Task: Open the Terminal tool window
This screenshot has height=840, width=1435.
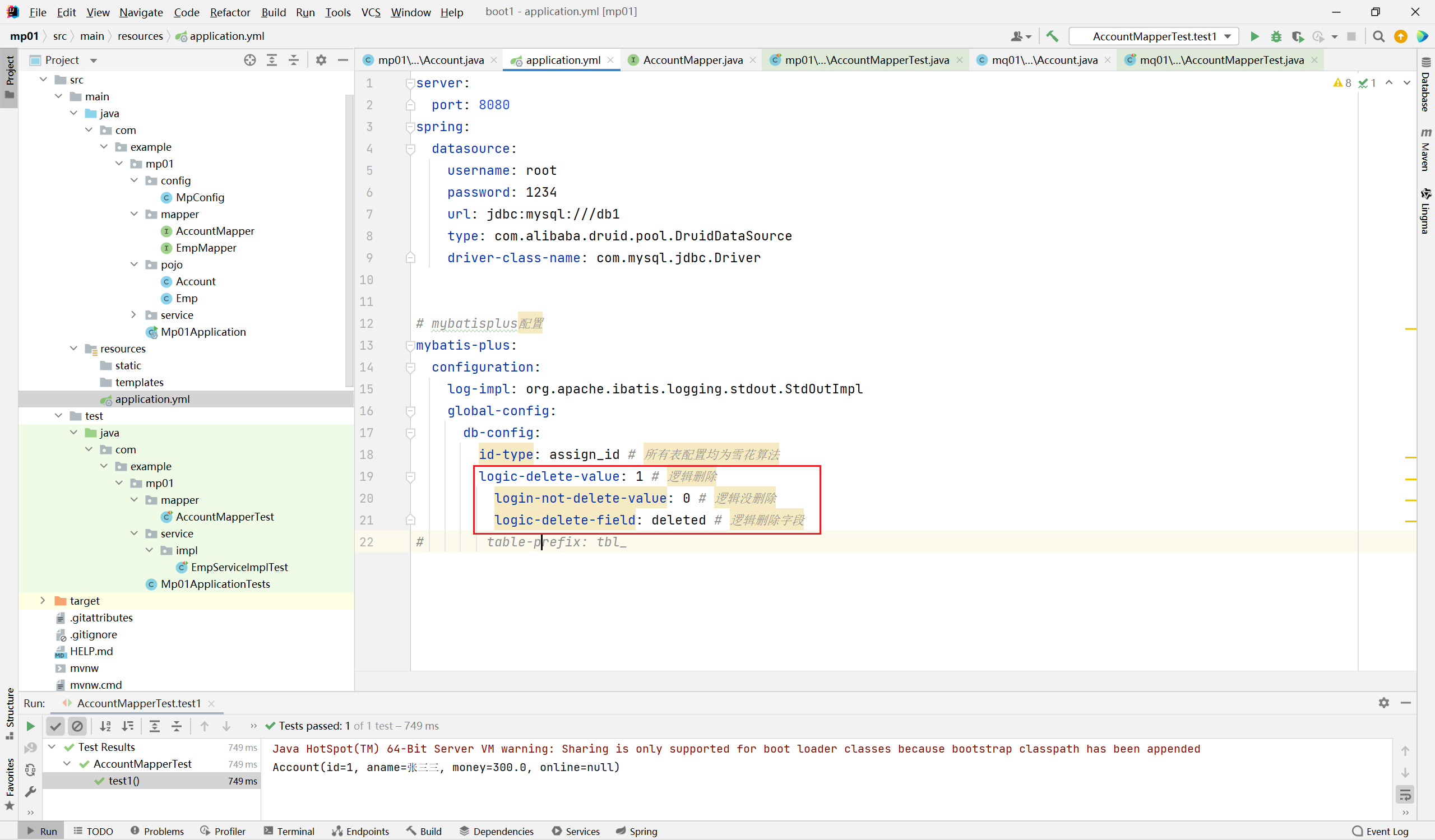Action: click(x=289, y=831)
